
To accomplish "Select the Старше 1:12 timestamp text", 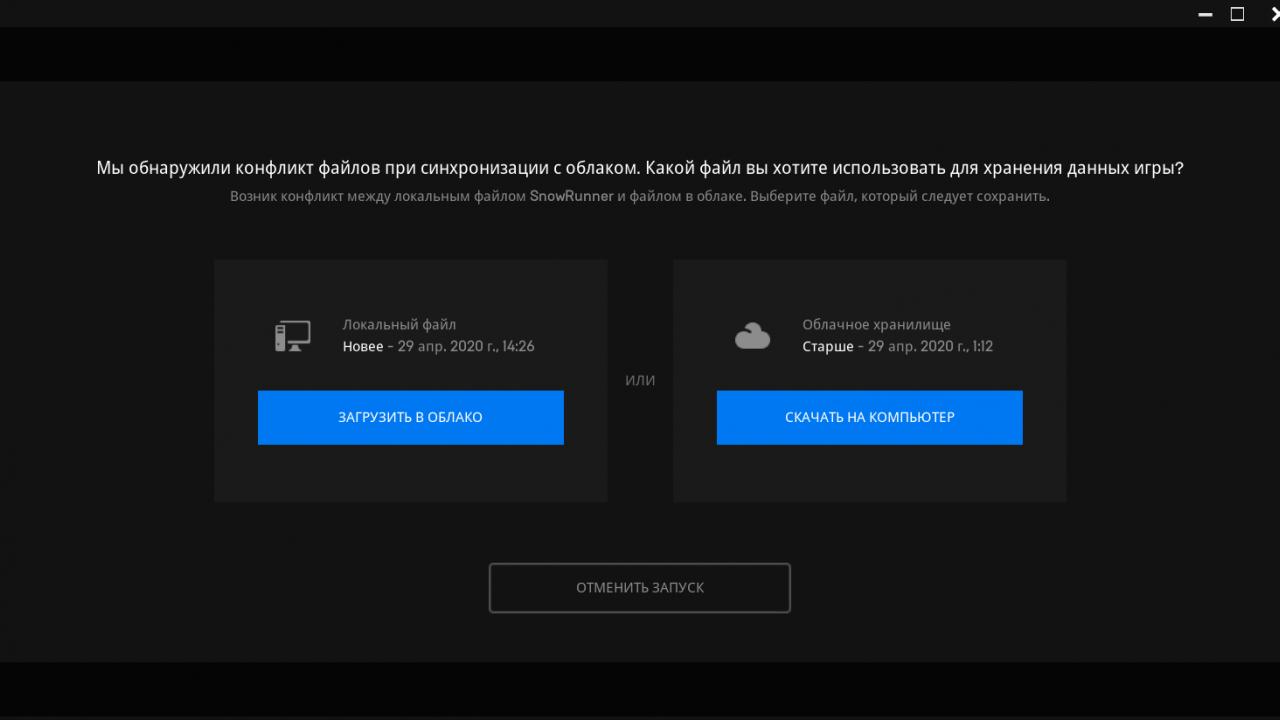I will point(897,347).
